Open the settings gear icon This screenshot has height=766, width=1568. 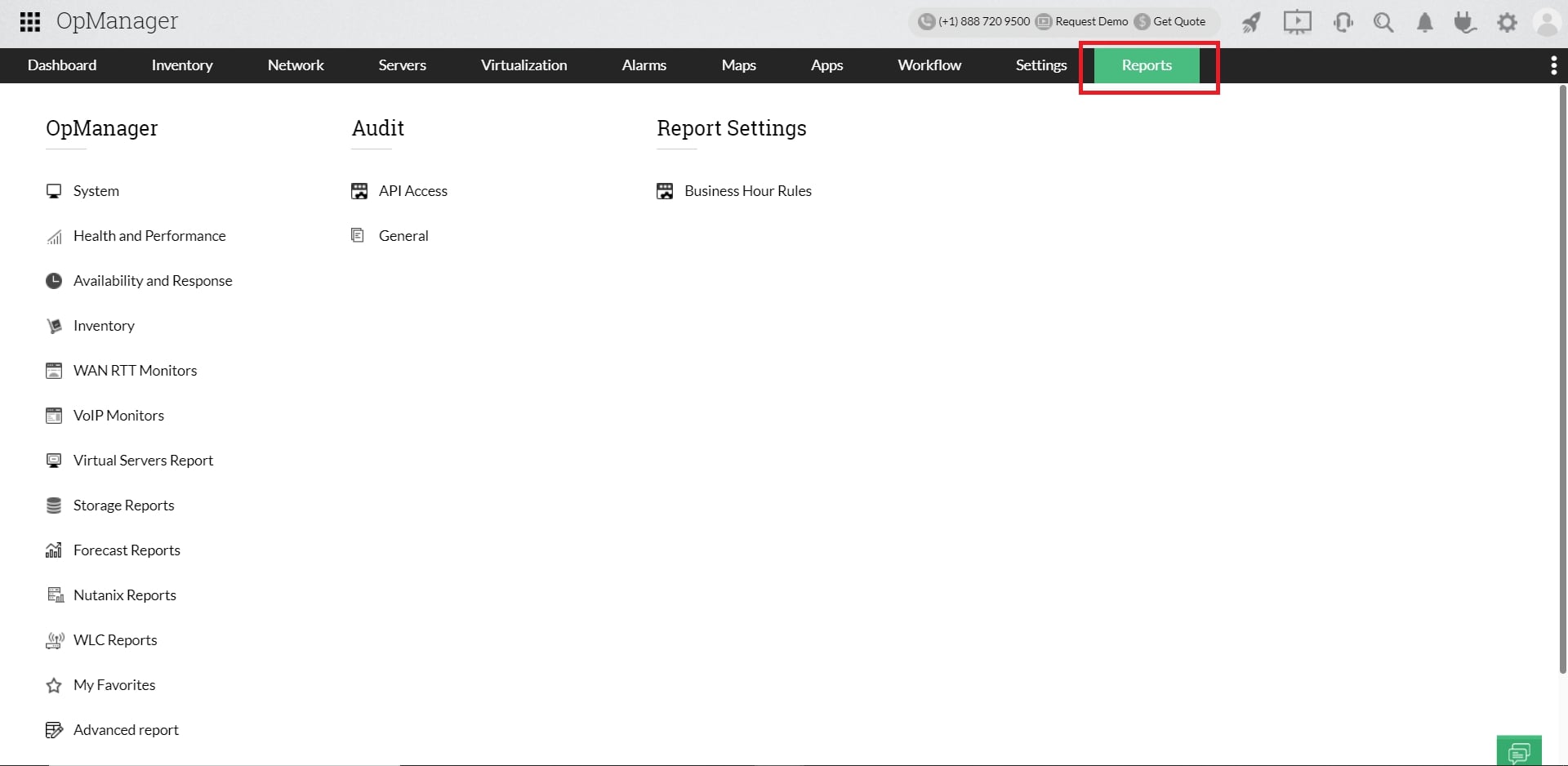(x=1508, y=22)
